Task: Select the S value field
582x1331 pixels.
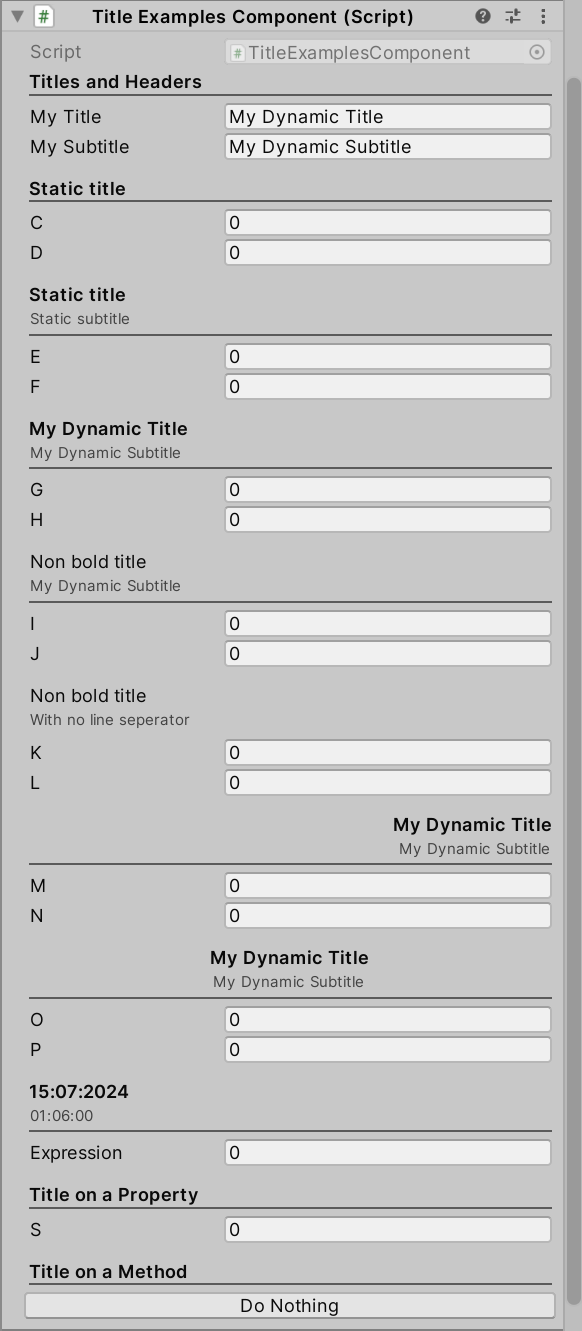Action: [x=388, y=1230]
